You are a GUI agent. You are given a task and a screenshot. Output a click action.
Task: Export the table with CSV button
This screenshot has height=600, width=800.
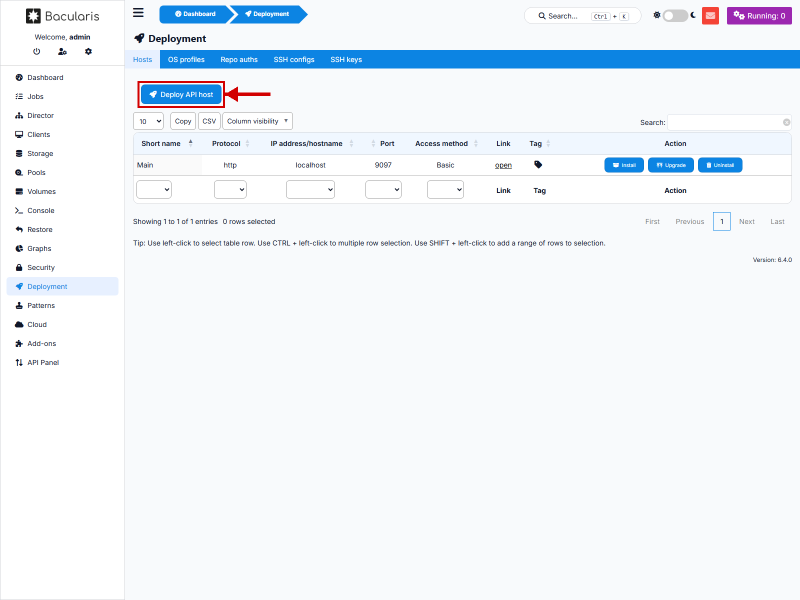[209, 121]
